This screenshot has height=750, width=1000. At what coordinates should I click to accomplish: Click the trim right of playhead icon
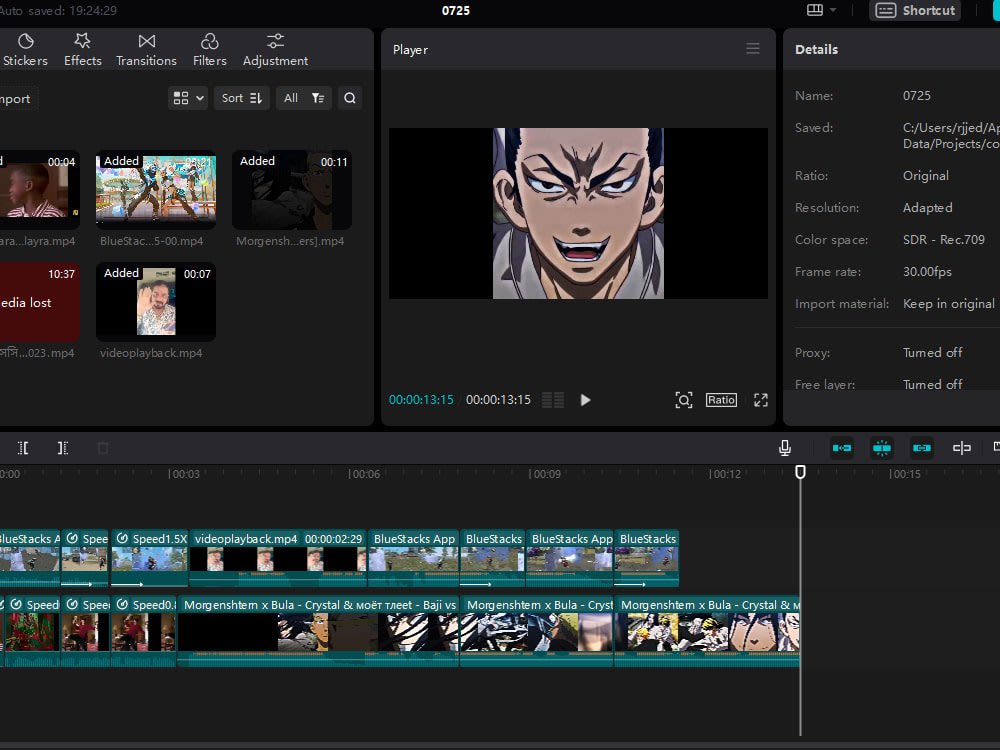click(x=62, y=448)
